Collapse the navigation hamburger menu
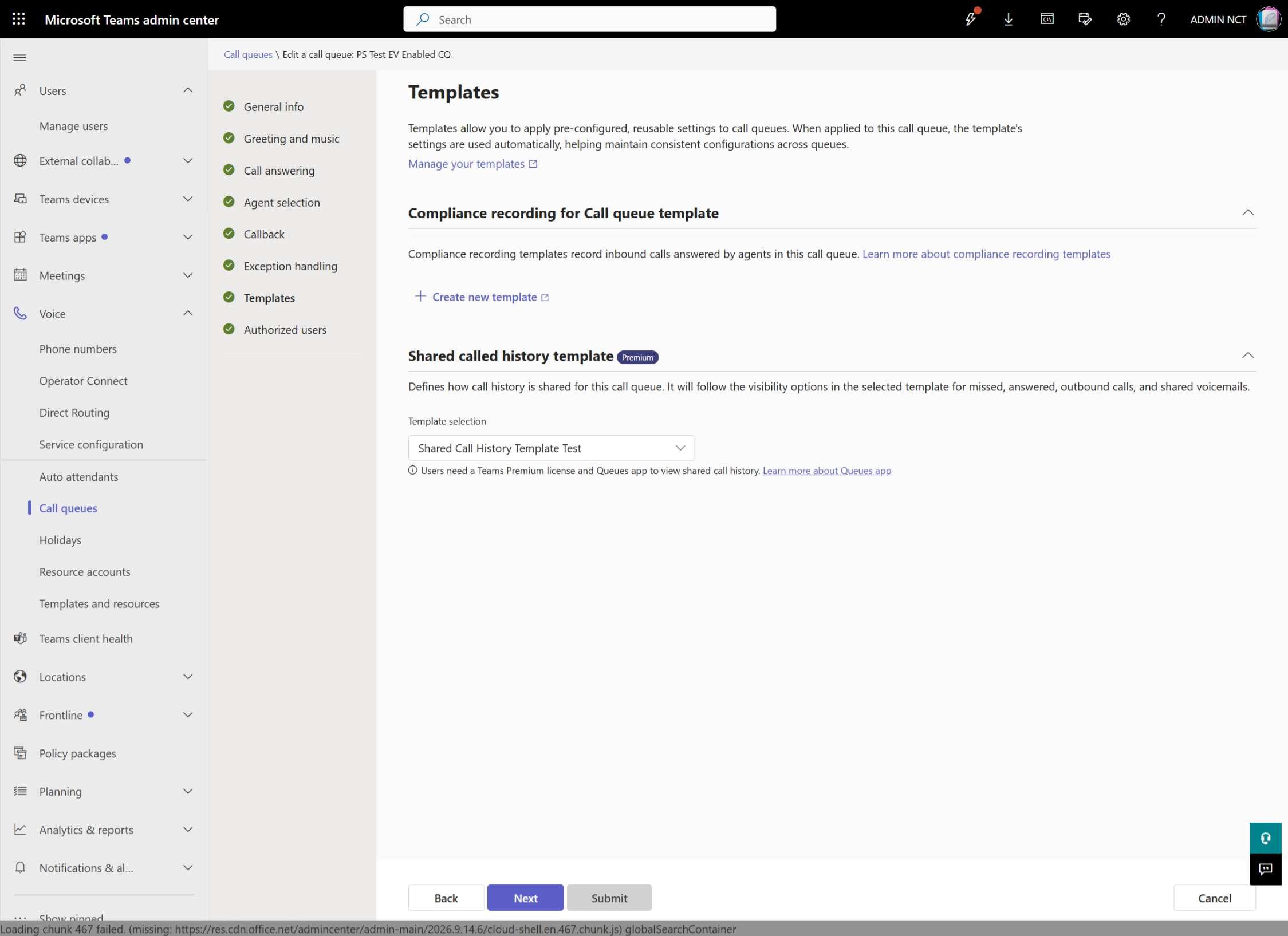 pos(19,57)
